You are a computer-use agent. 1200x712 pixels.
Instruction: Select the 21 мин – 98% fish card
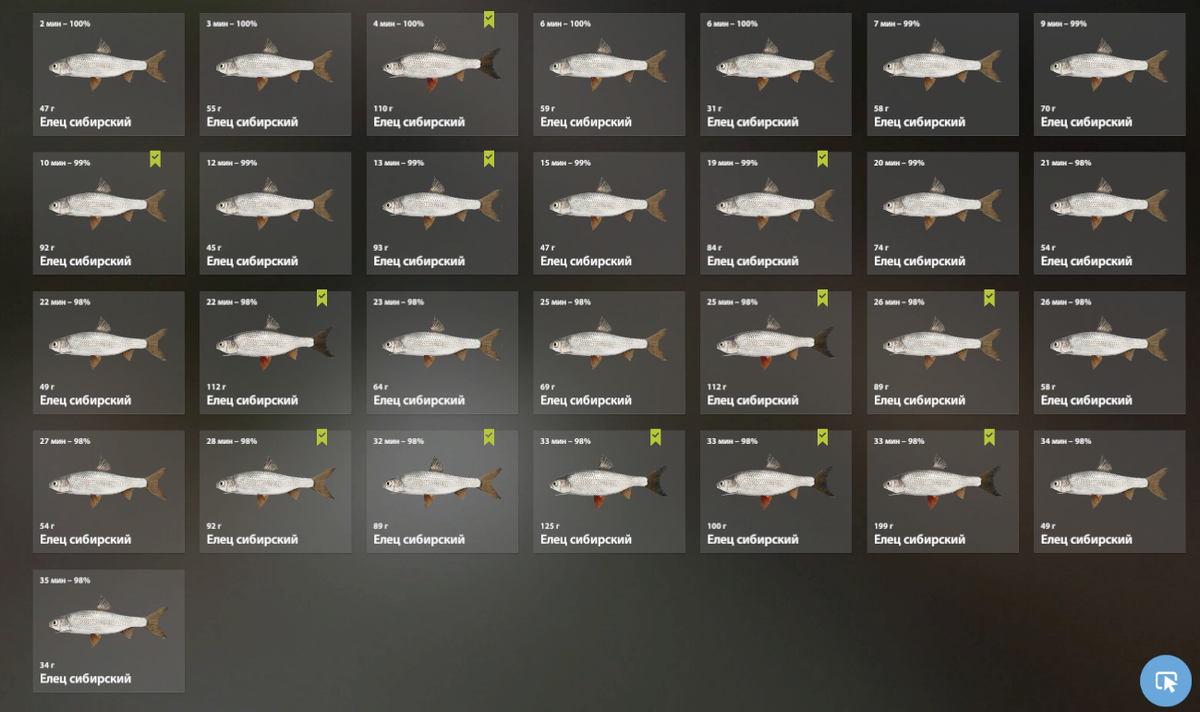[x=1109, y=213]
